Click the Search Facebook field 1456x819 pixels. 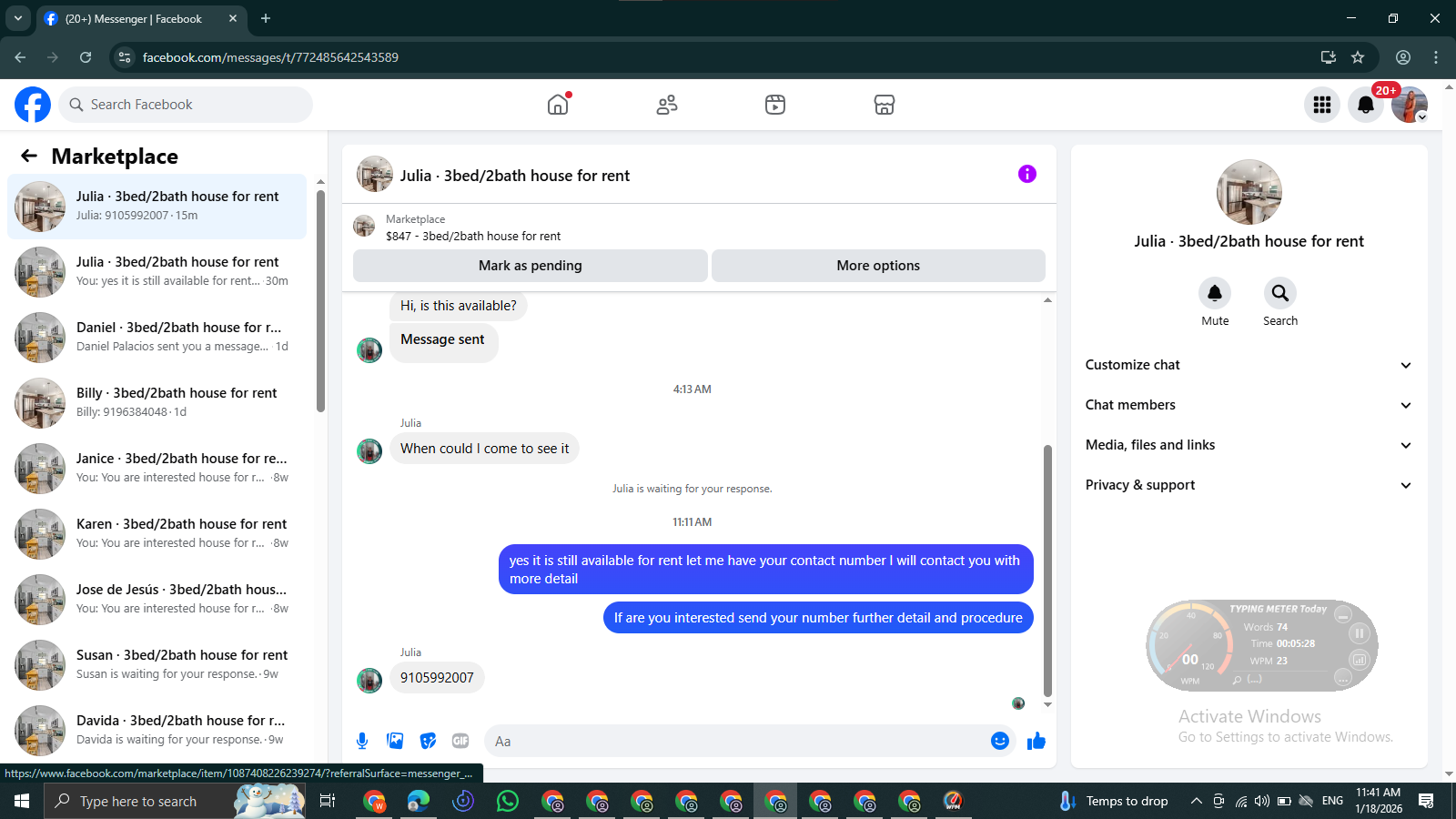pos(186,105)
